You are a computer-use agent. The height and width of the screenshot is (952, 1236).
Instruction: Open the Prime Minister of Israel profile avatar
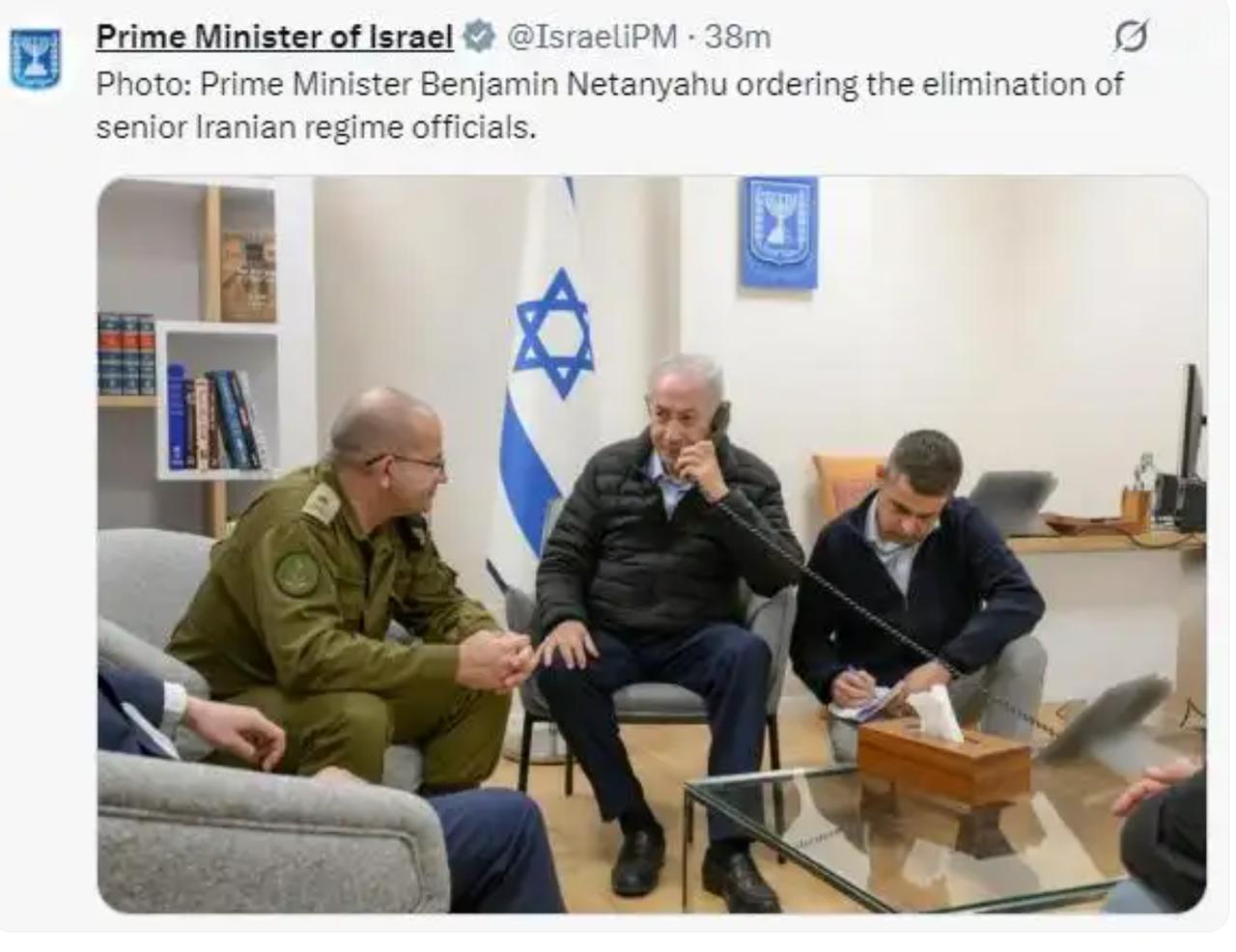[x=35, y=58]
